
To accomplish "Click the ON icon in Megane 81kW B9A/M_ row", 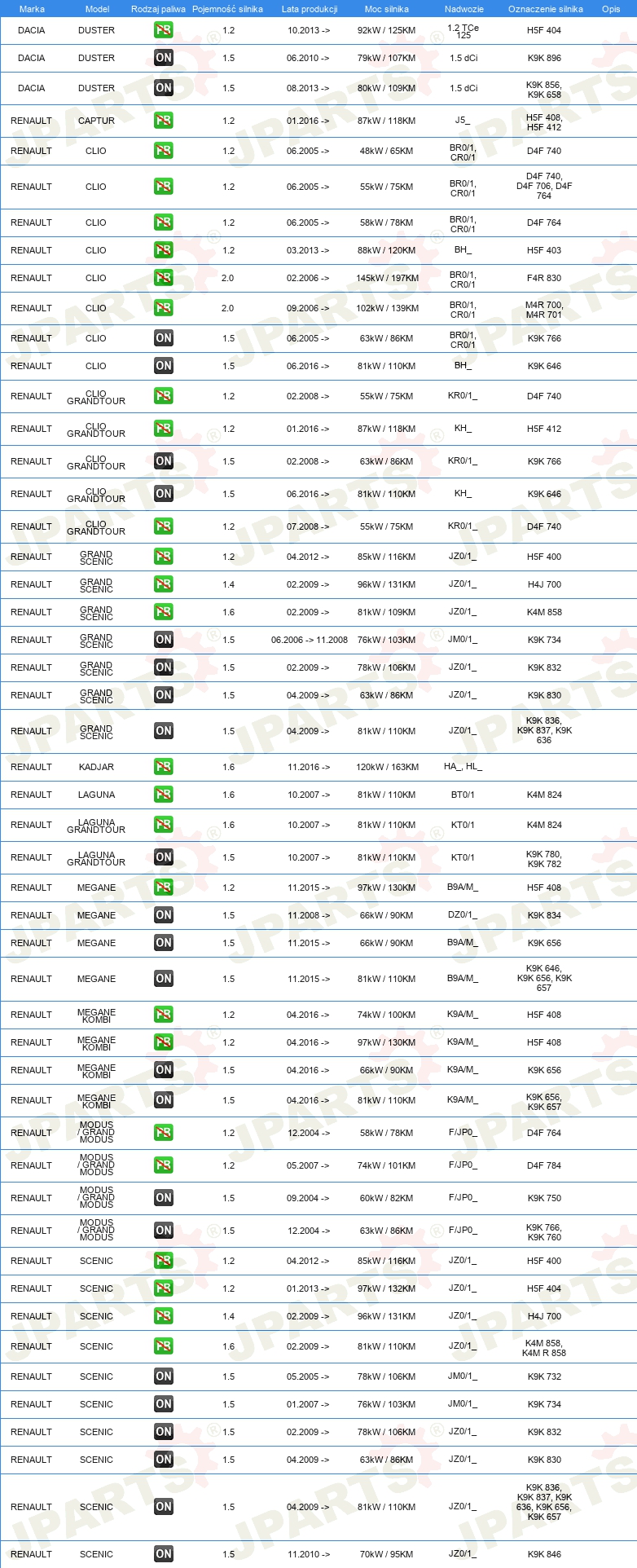I will coord(164,979).
